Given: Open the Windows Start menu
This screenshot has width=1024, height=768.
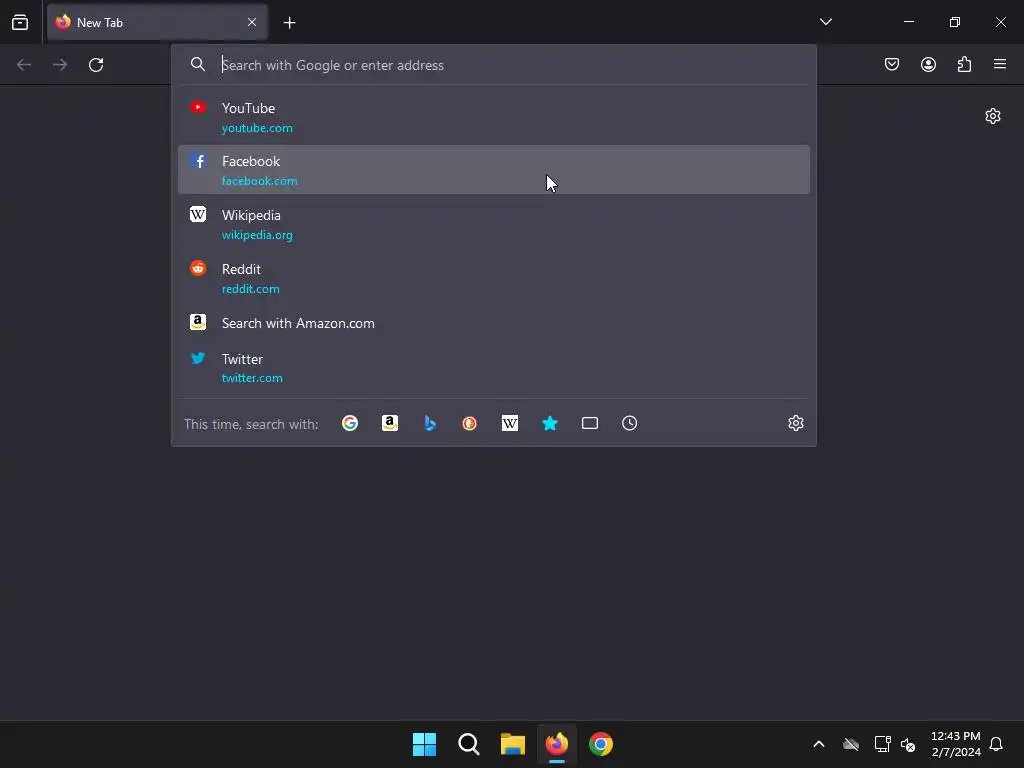Looking at the screenshot, I should click(x=424, y=744).
